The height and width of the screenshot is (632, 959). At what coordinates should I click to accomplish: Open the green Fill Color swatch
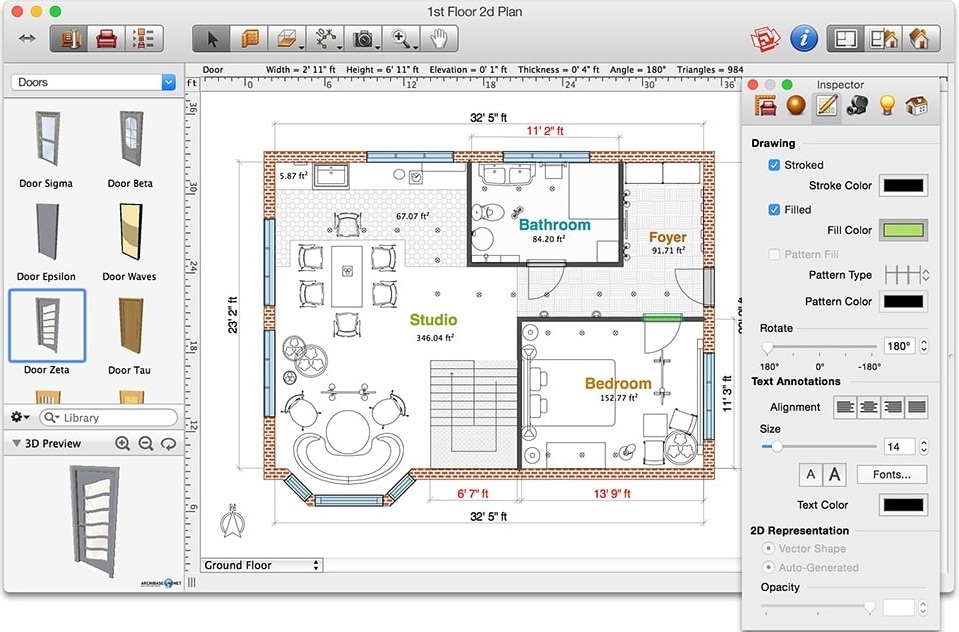pyautogui.click(x=903, y=230)
